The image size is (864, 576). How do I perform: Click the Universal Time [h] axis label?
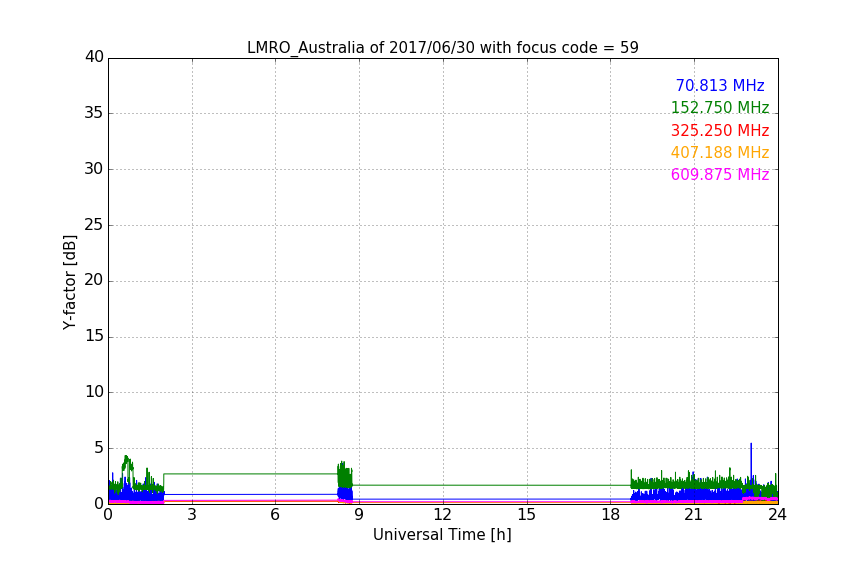442,535
